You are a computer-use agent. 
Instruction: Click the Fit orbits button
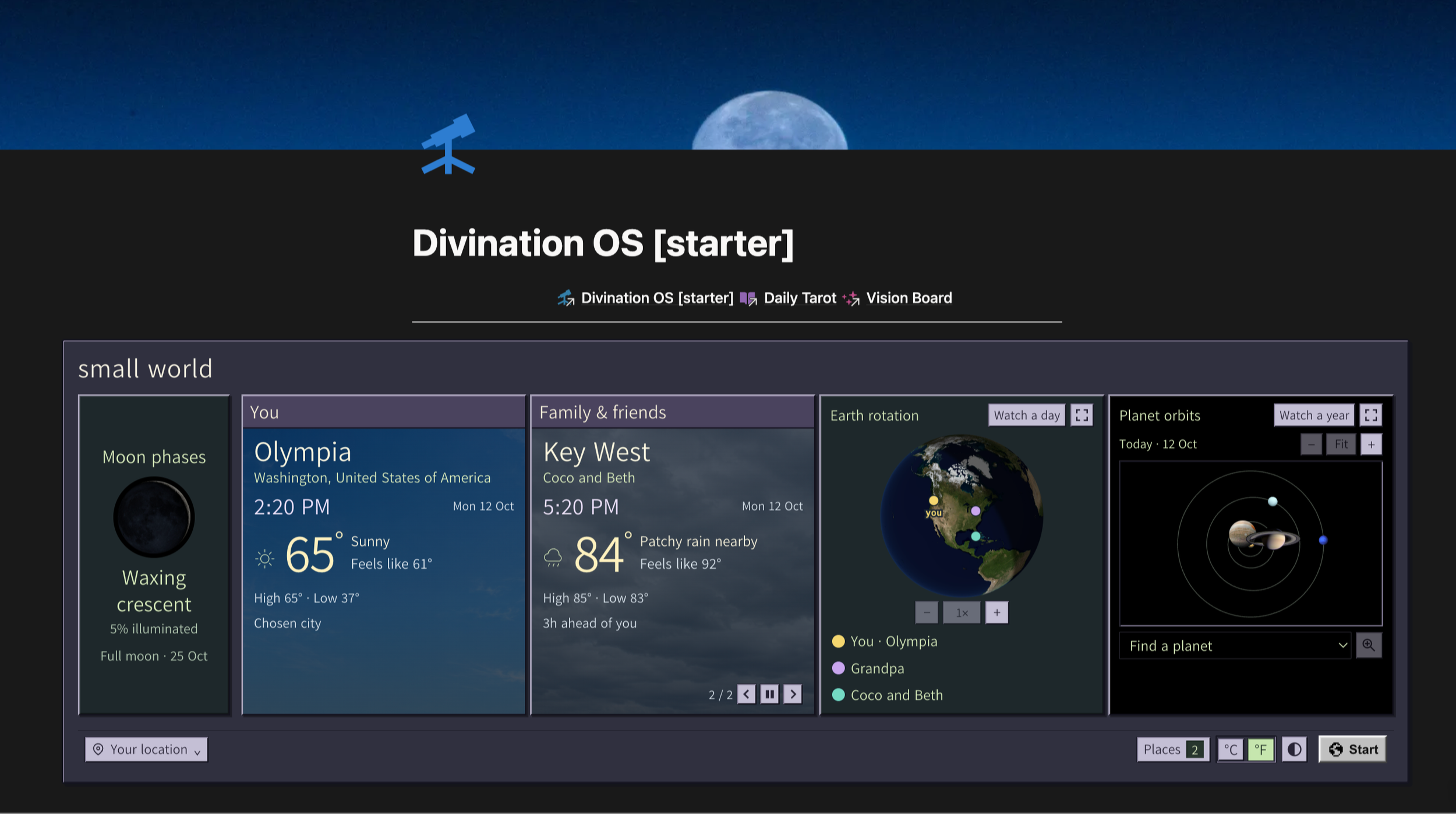click(x=1341, y=444)
